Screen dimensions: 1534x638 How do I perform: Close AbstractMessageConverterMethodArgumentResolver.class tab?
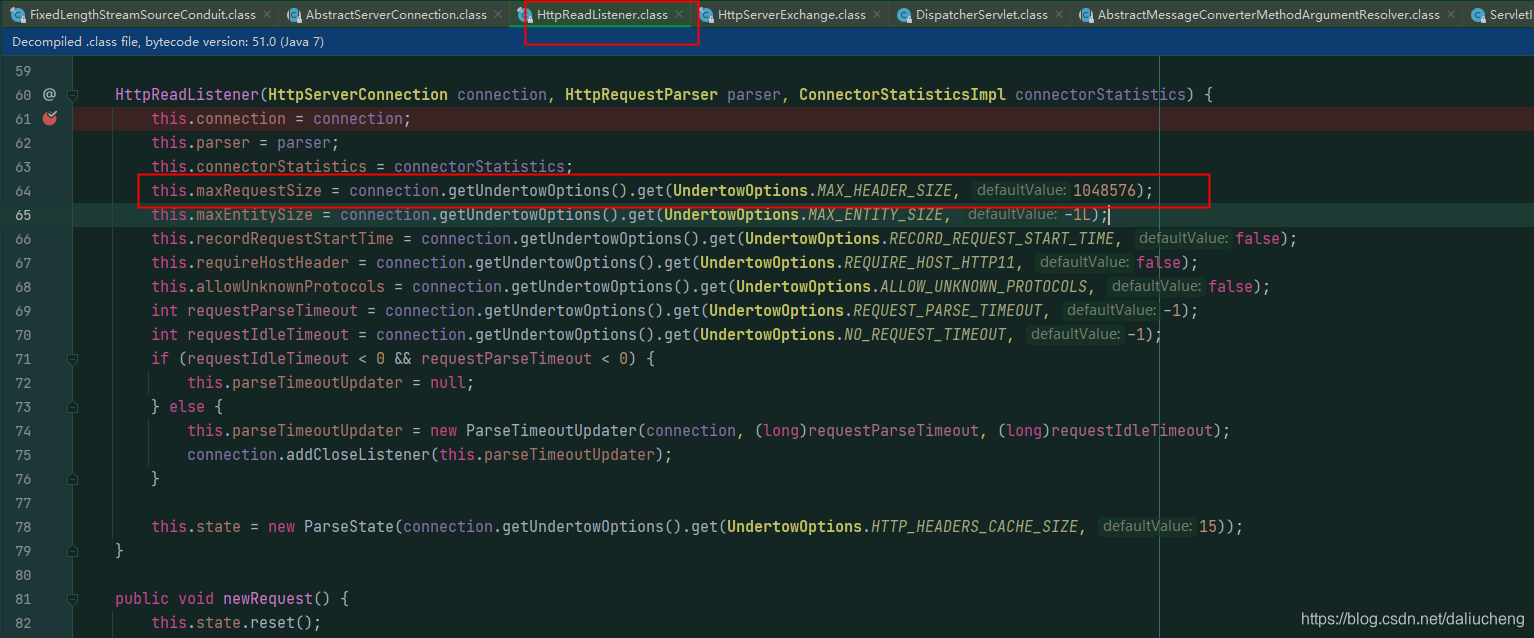[x=1452, y=15]
